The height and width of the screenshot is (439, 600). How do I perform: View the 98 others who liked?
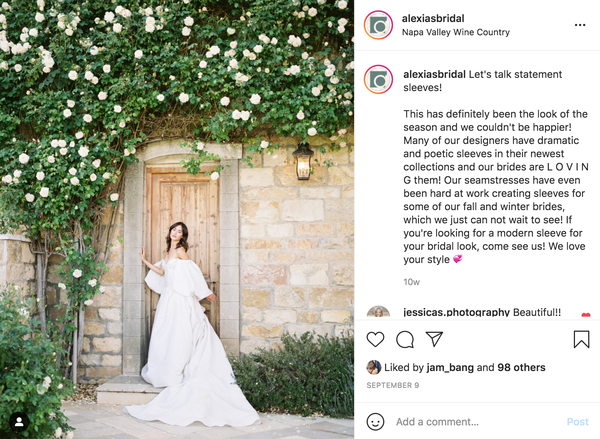(x=521, y=367)
